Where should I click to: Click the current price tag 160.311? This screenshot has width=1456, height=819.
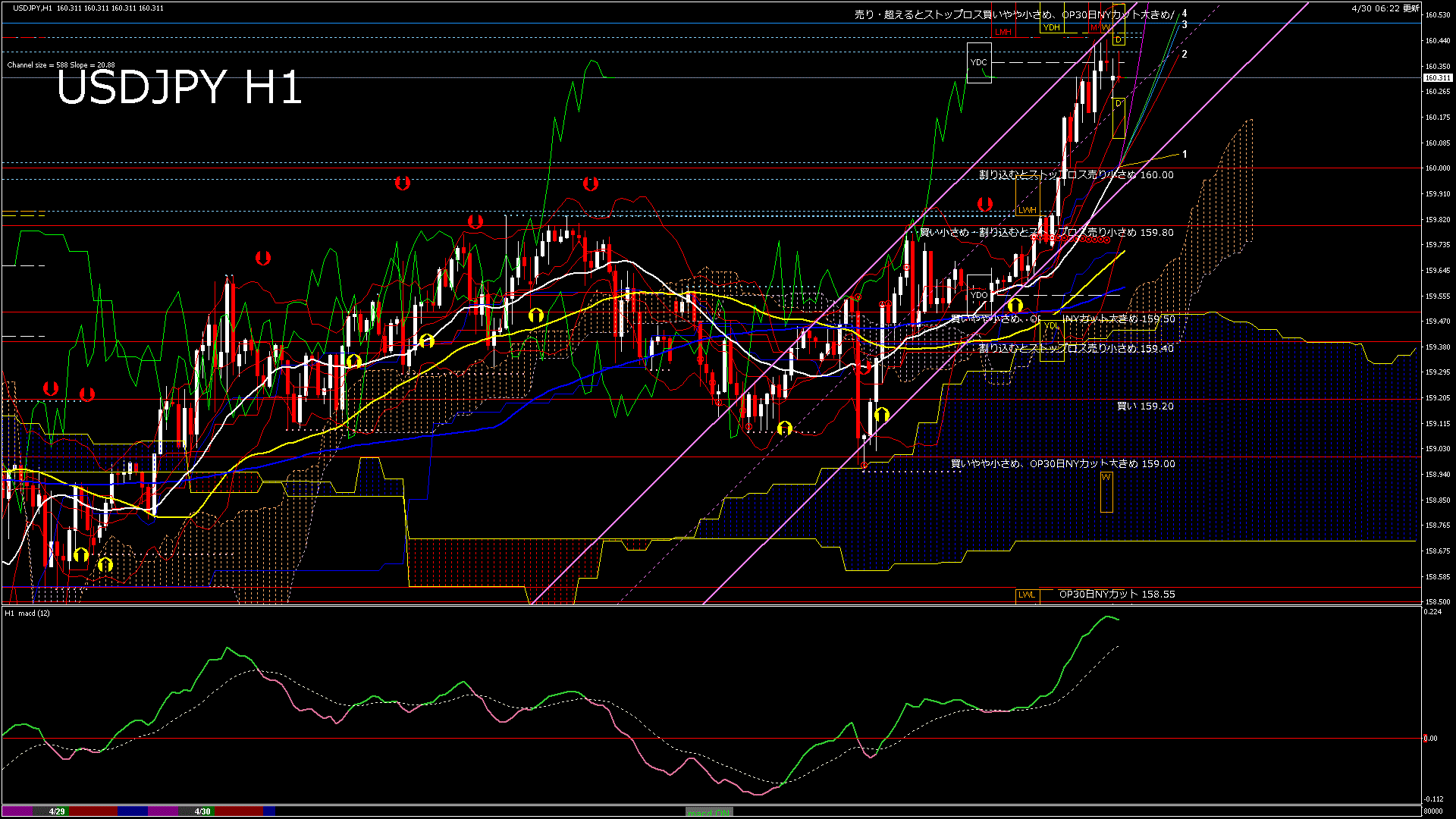coord(1437,78)
